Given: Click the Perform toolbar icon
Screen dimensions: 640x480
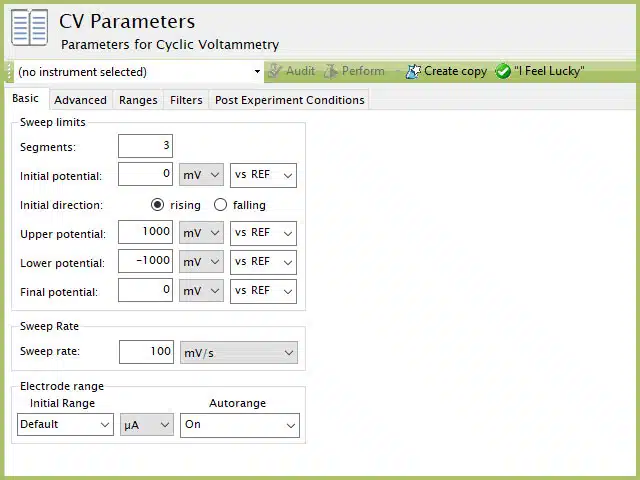Looking at the screenshot, I should tap(331, 71).
